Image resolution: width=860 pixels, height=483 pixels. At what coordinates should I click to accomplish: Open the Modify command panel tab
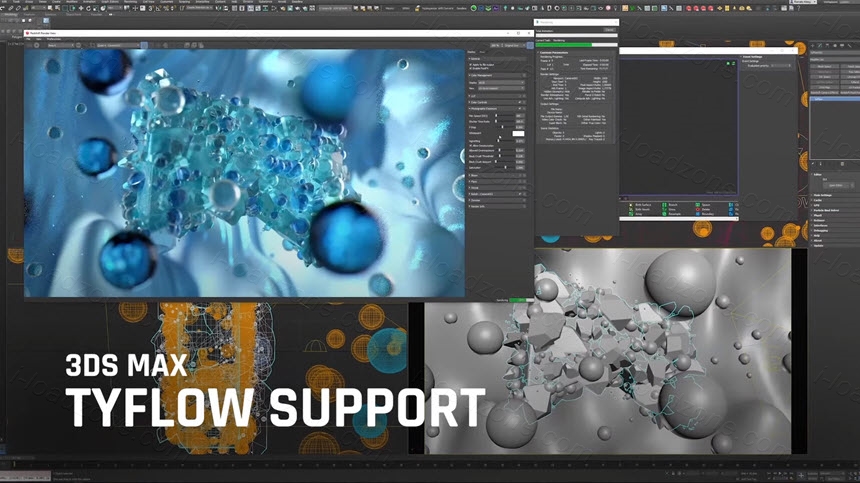pyautogui.click(x=819, y=46)
